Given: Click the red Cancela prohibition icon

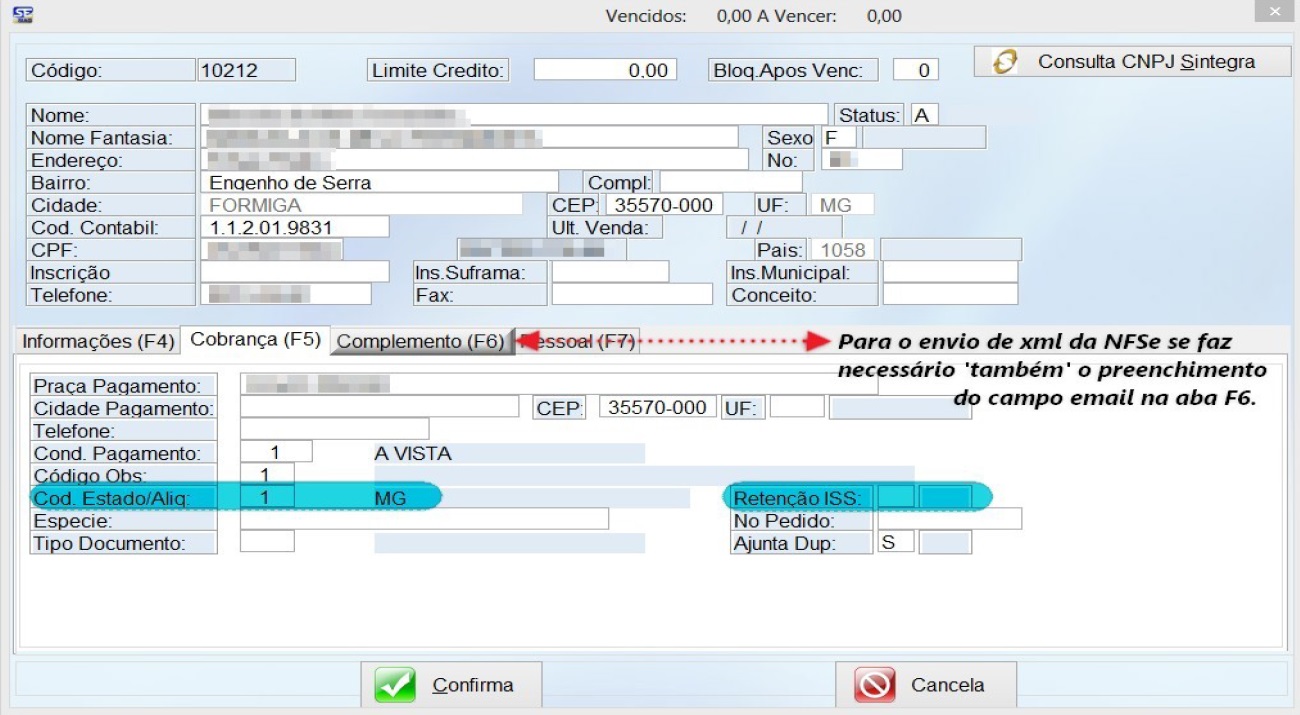Looking at the screenshot, I should click(874, 686).
